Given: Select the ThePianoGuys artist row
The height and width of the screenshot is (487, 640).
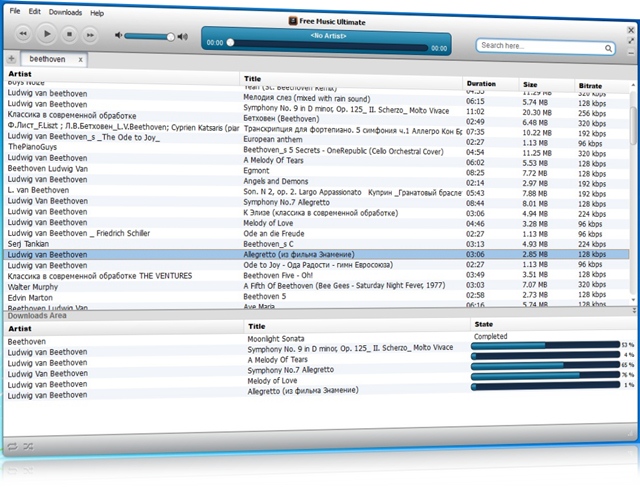Looking at the screenshot, I should point(32,147).
